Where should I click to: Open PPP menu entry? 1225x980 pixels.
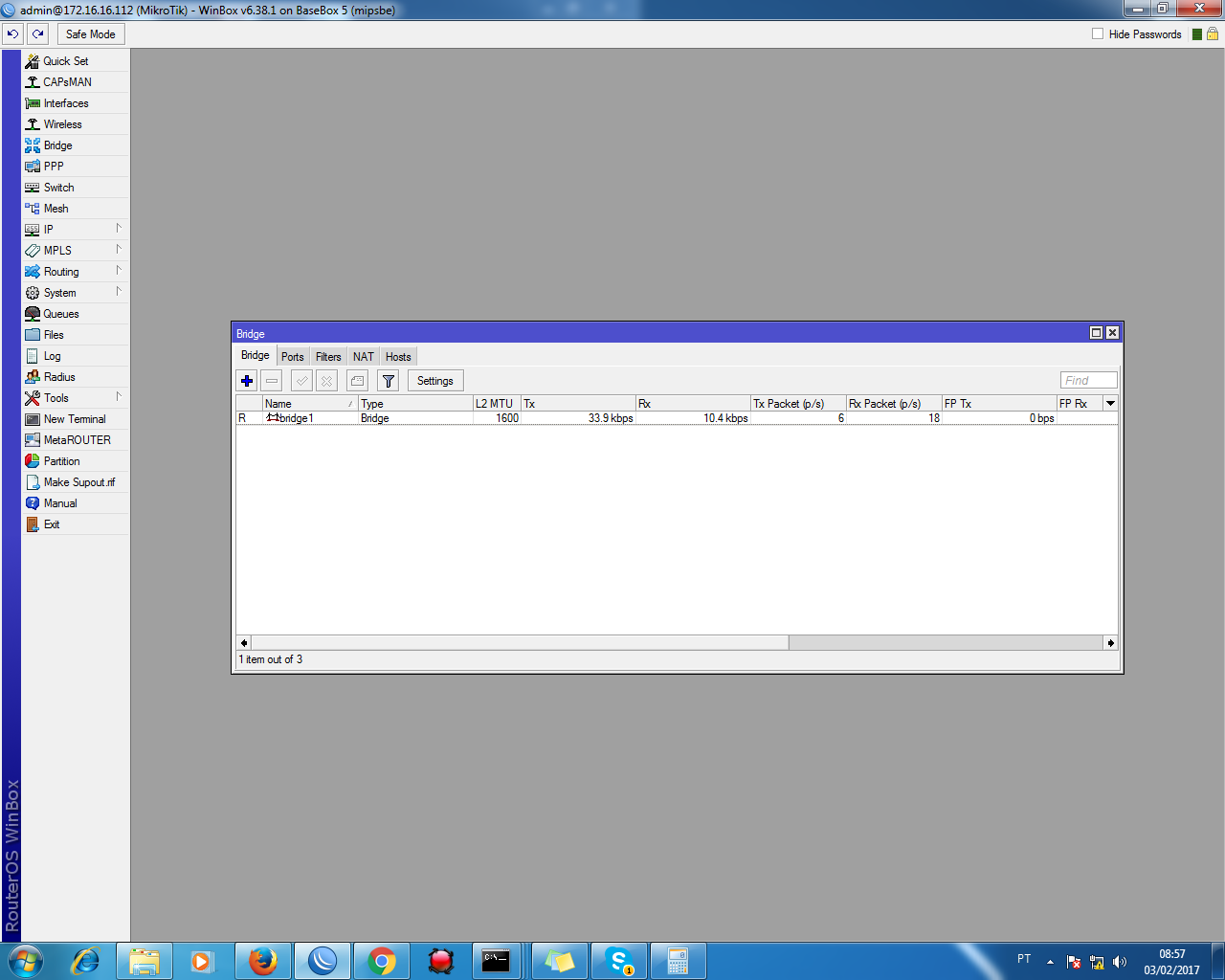tap(76, 166)
